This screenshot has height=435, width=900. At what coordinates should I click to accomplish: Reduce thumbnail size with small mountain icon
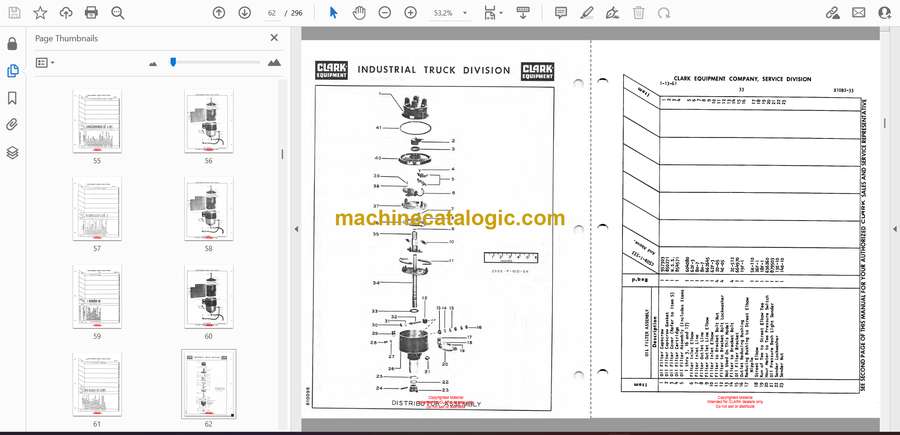point(153,64)
